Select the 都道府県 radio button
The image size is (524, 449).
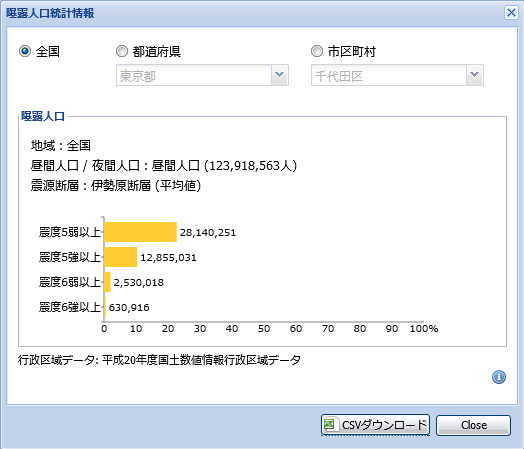pyautogui.click(x=122, y=51)
